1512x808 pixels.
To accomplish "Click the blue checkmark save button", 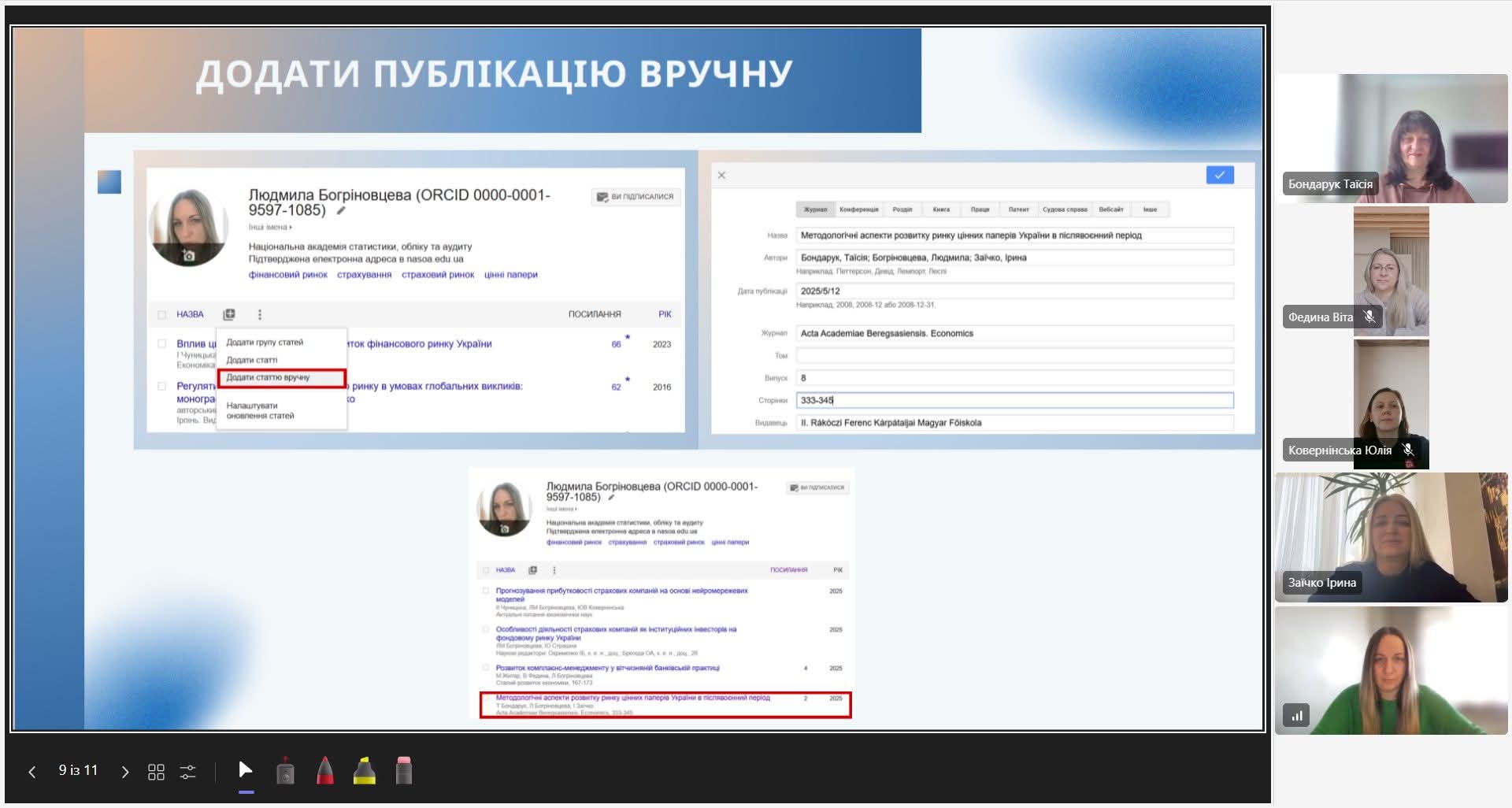I will pos(1219,175).
